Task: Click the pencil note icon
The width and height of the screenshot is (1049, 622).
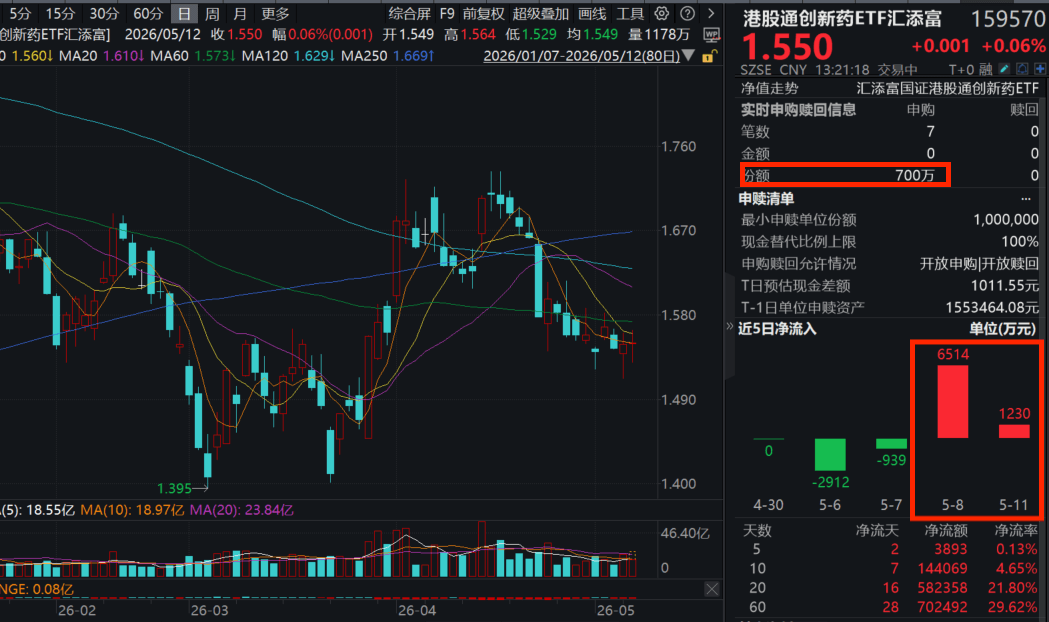Action: pos(1004,69)
